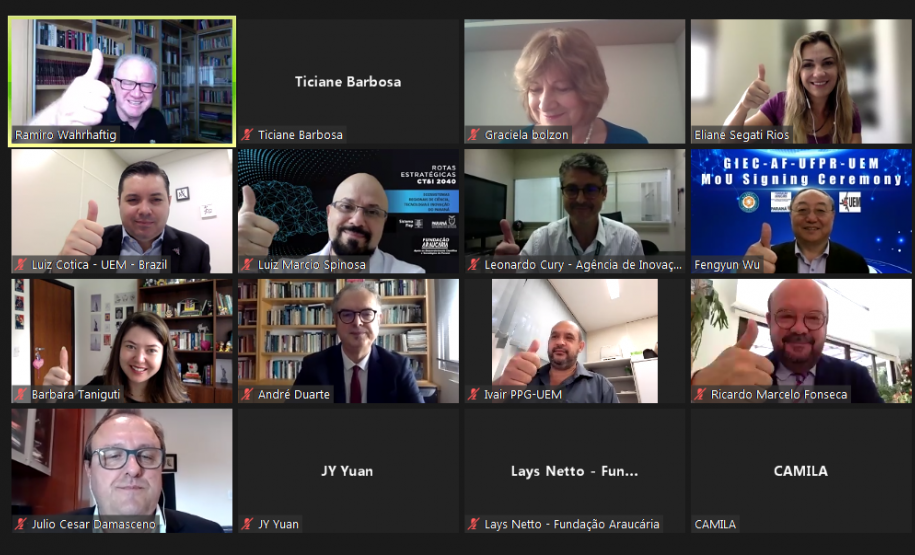
Task: Click muted mic icon next to Graciela bolzon
Action: click(474, 135)
